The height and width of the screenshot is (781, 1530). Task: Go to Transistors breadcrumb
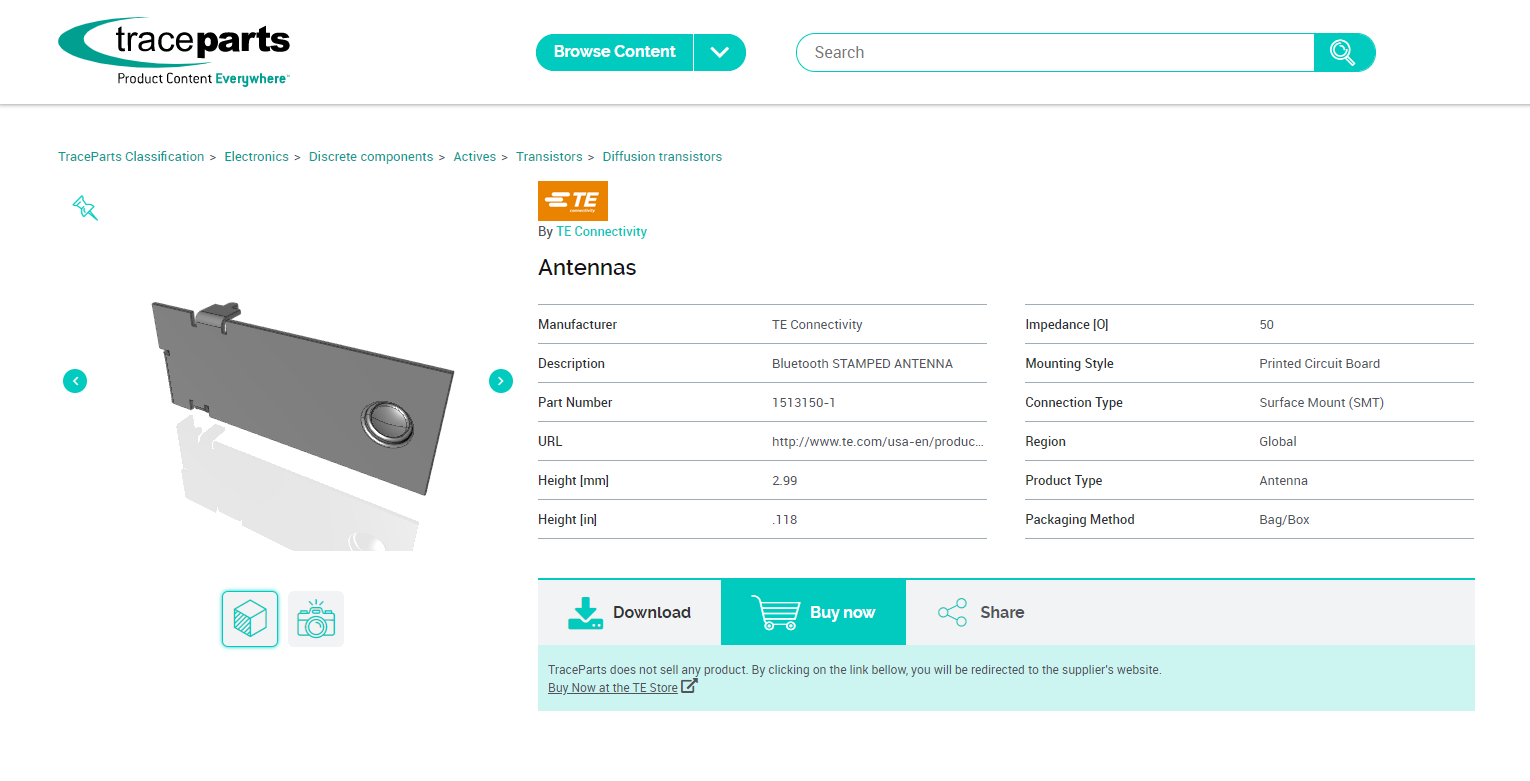coord(549,157)
